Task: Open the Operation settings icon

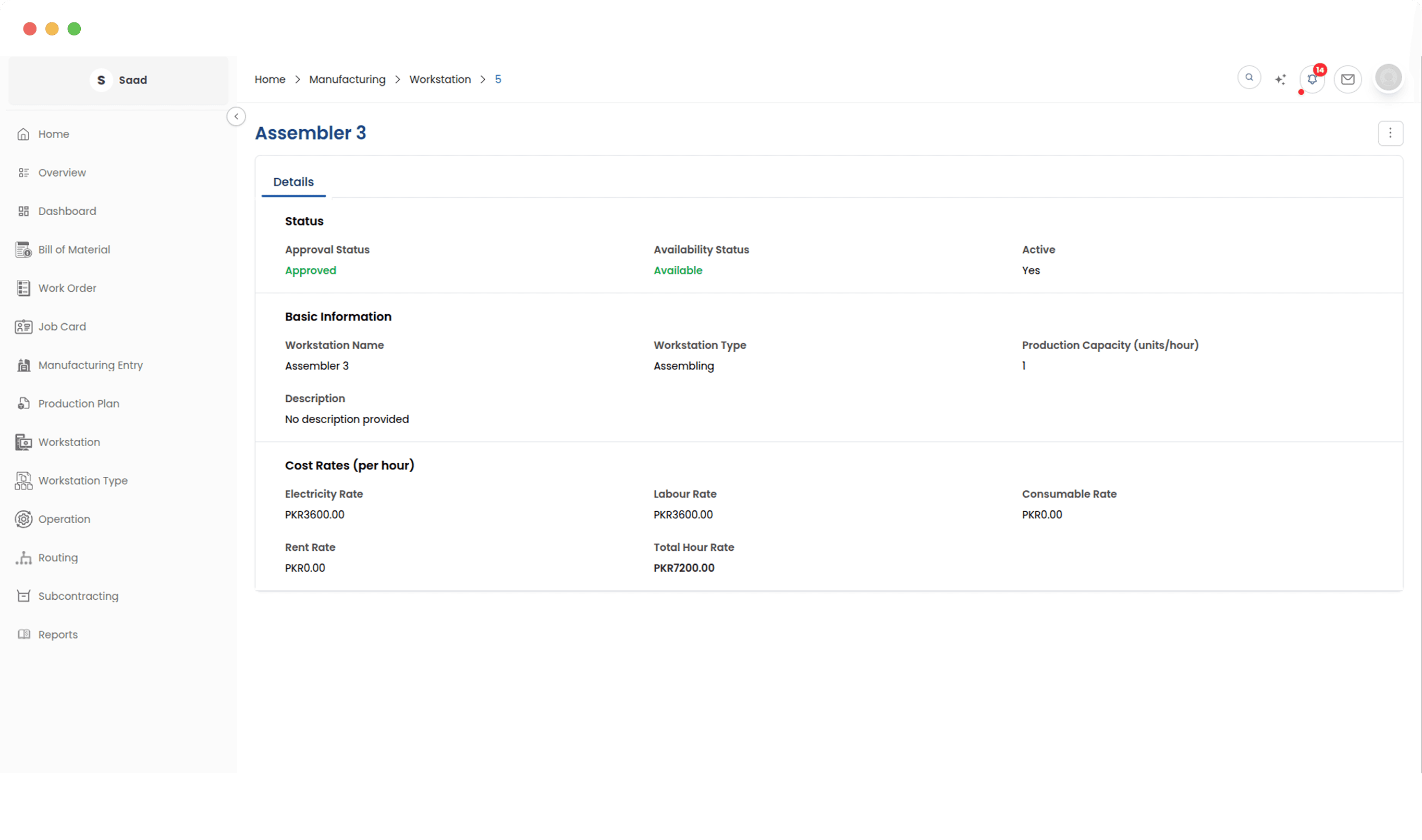Action: tap(23, 519)
